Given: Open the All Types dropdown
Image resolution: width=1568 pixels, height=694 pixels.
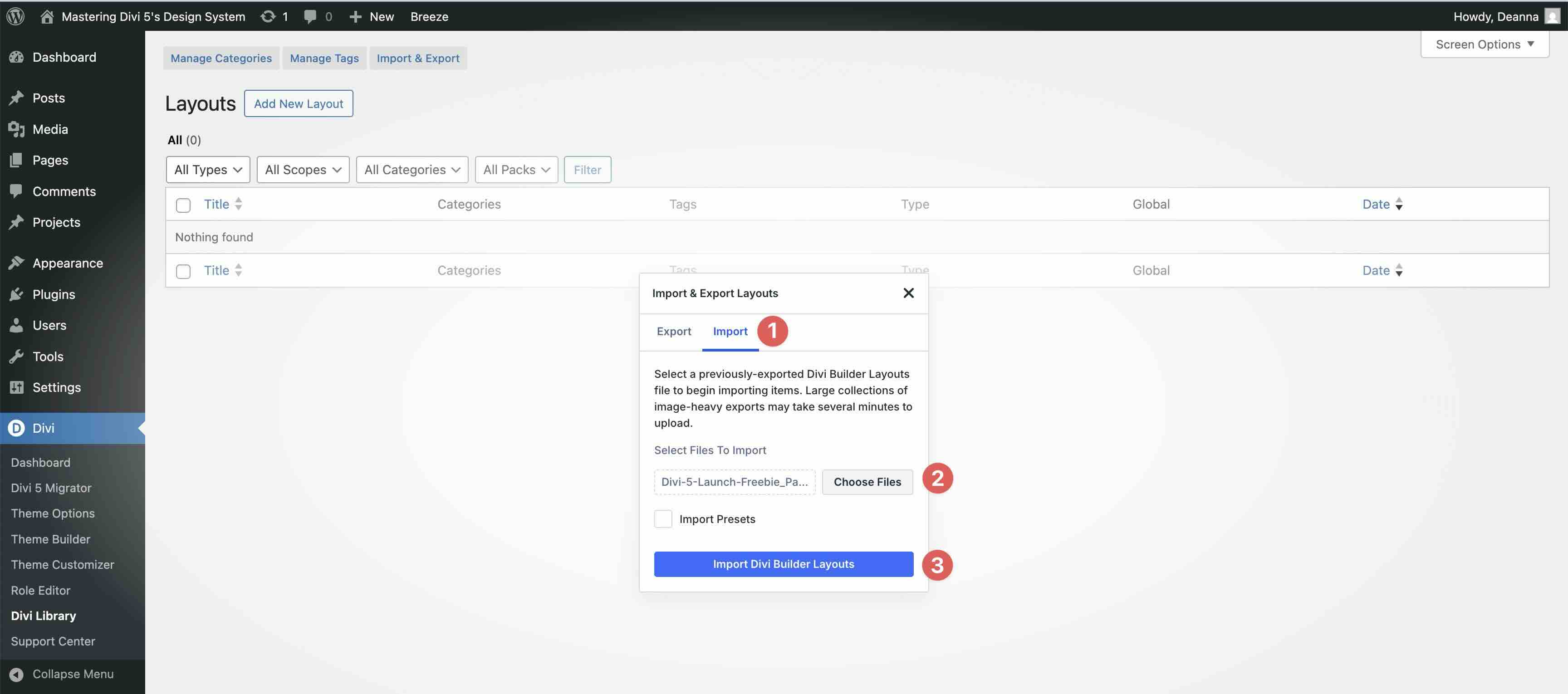Looking at the screenshot, I should [x=207, y=169].
